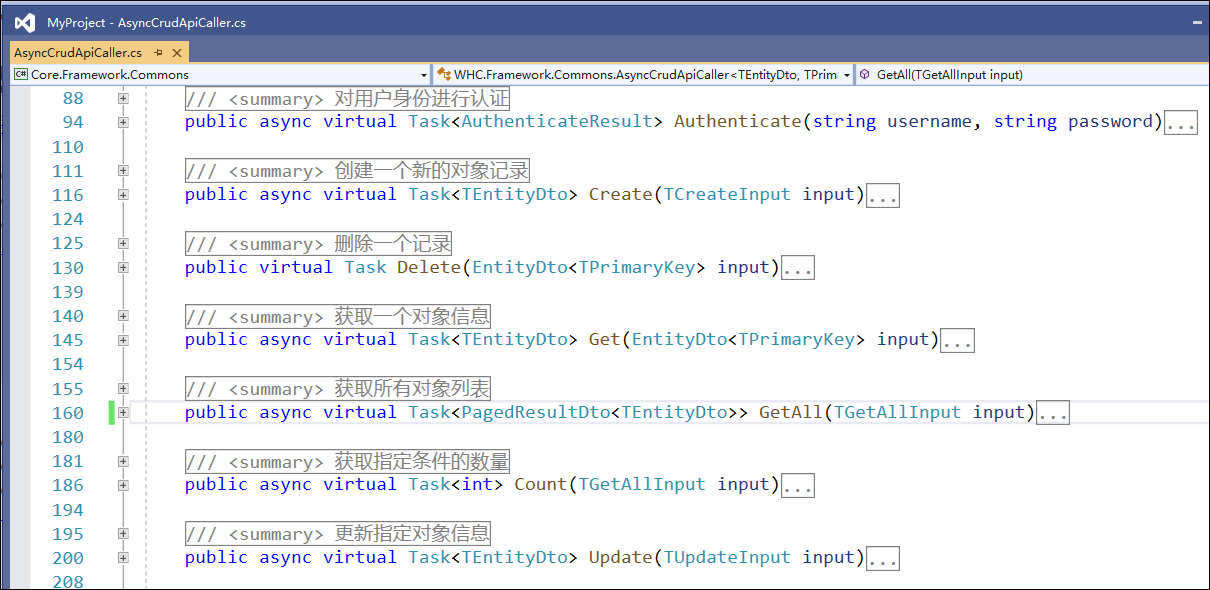Screen dimensions: 1210x590
Task: Click the ellipsis box after the GetAll signature
Action: coord(1053,413)
